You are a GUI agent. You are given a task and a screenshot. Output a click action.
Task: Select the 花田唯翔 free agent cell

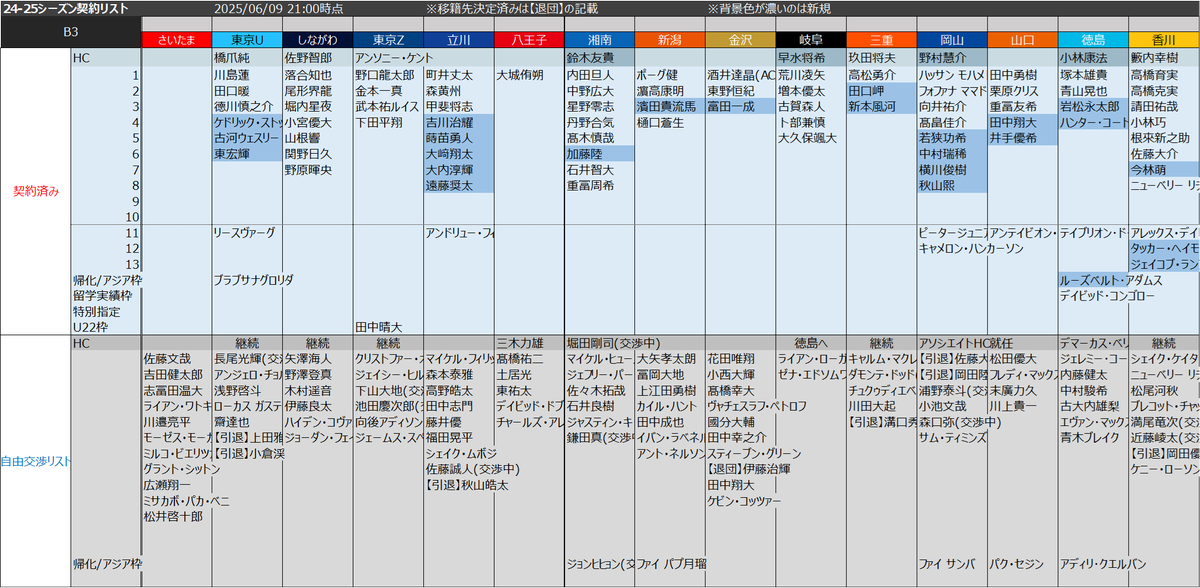click(740, 358)
